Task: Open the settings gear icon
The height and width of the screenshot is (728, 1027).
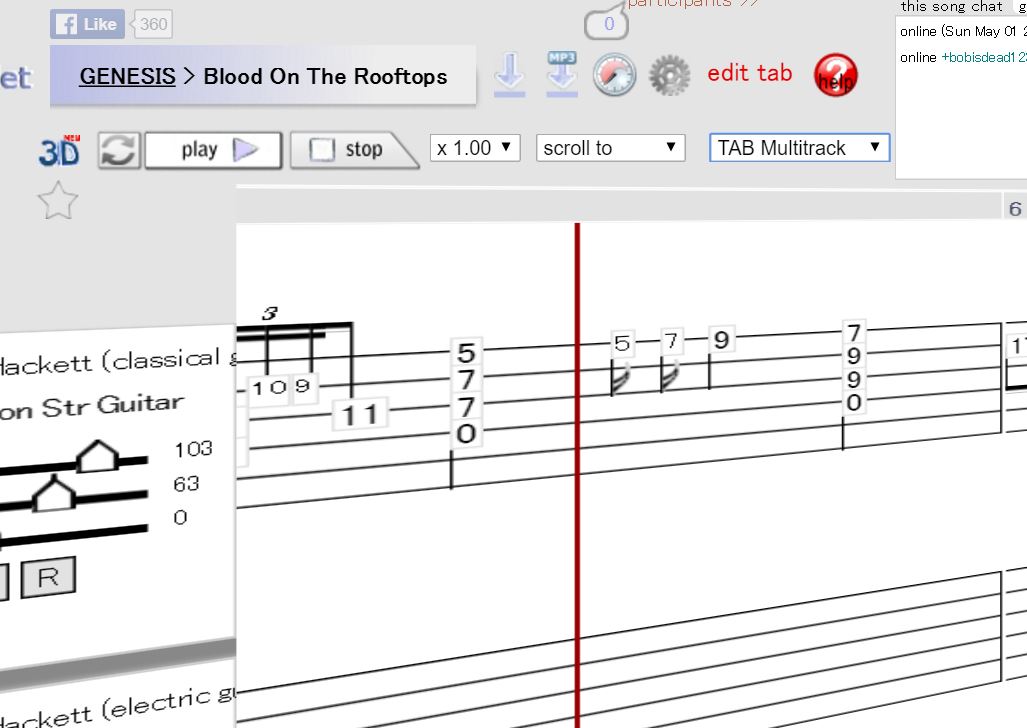Action: (669, 75)
